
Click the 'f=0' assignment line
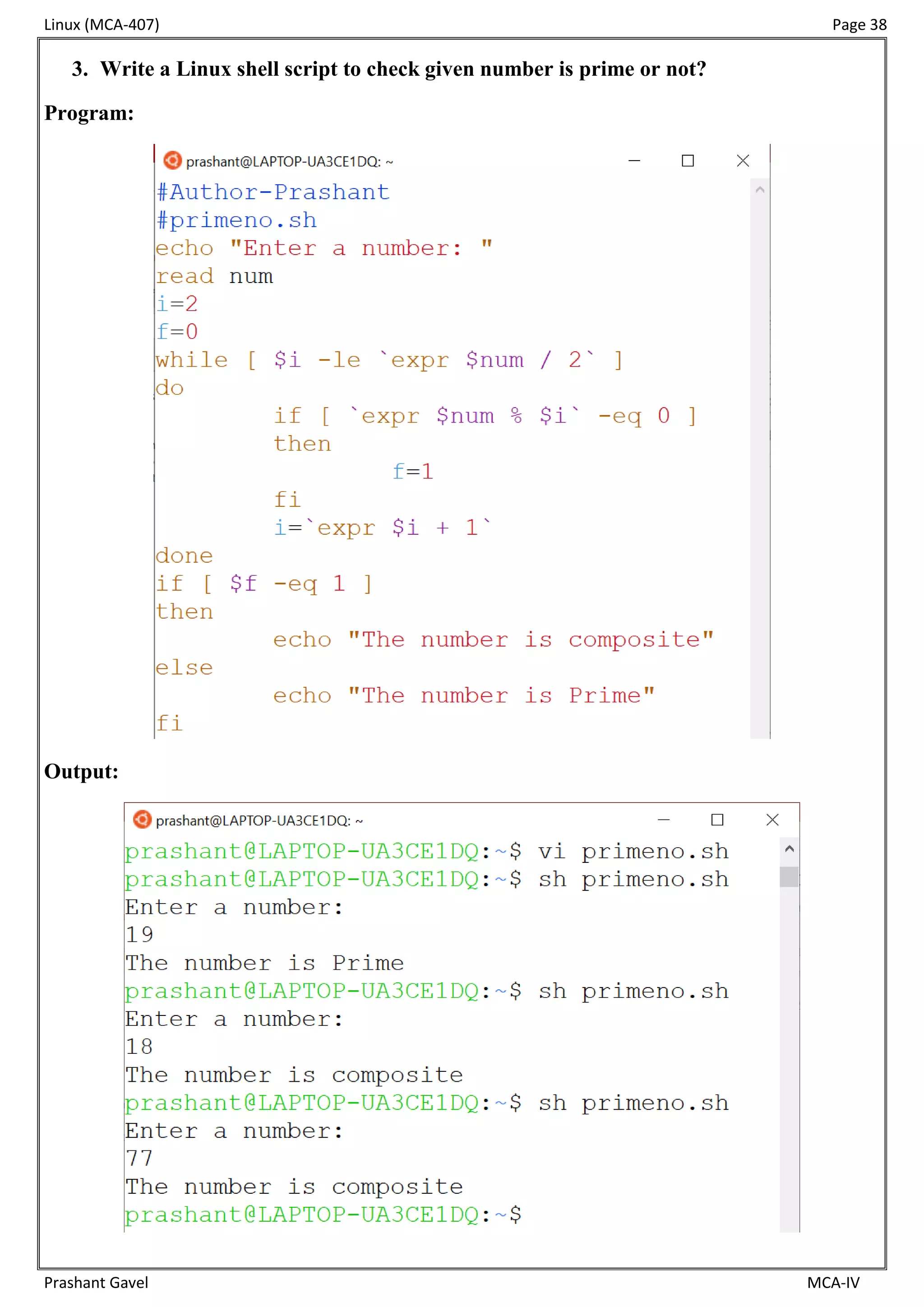tap(177, 332)
